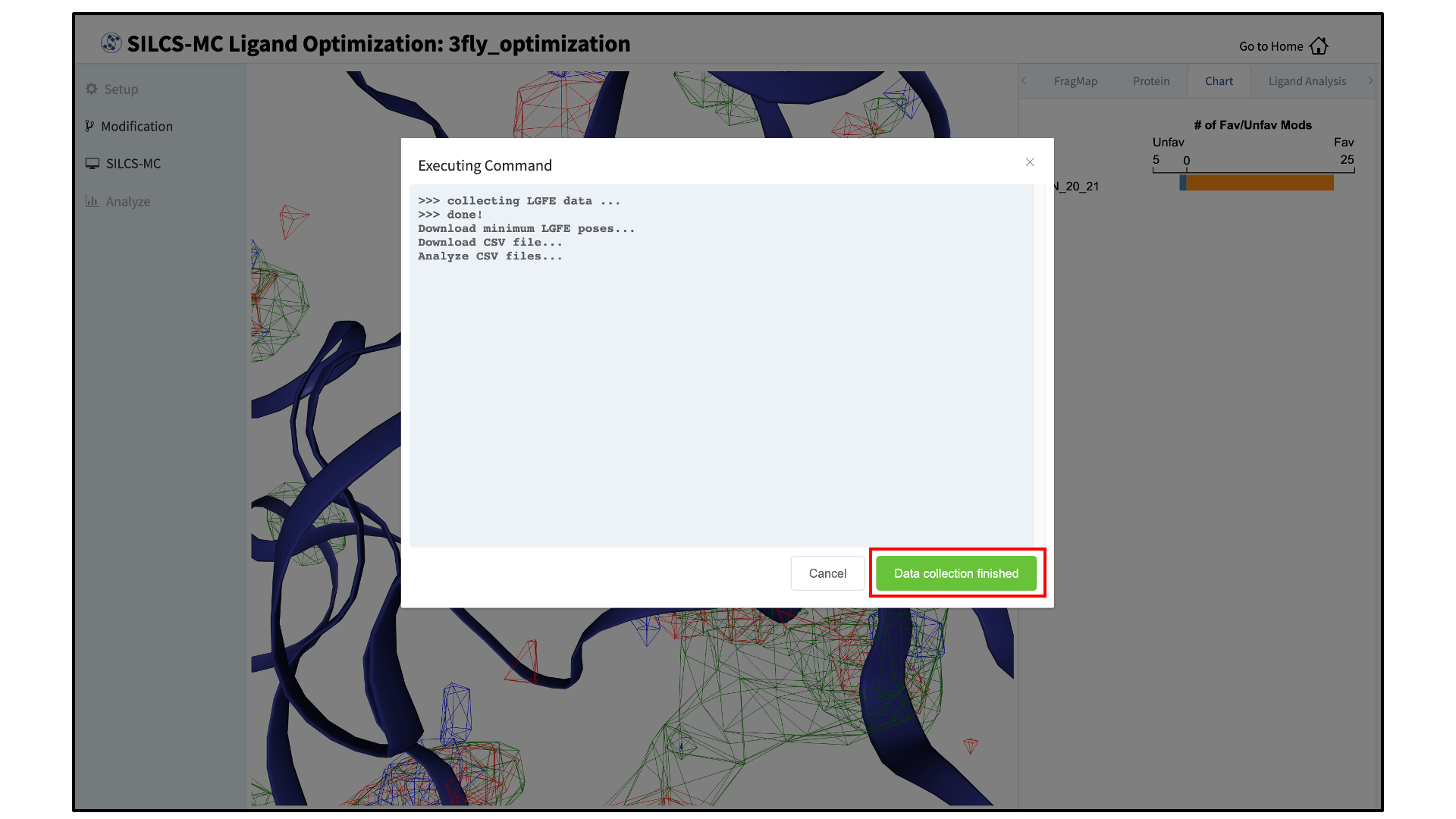Click the 'Analyze CSV files...' log line
Viewport: 1456px width, 819px height.
click(x=490, y=256)
